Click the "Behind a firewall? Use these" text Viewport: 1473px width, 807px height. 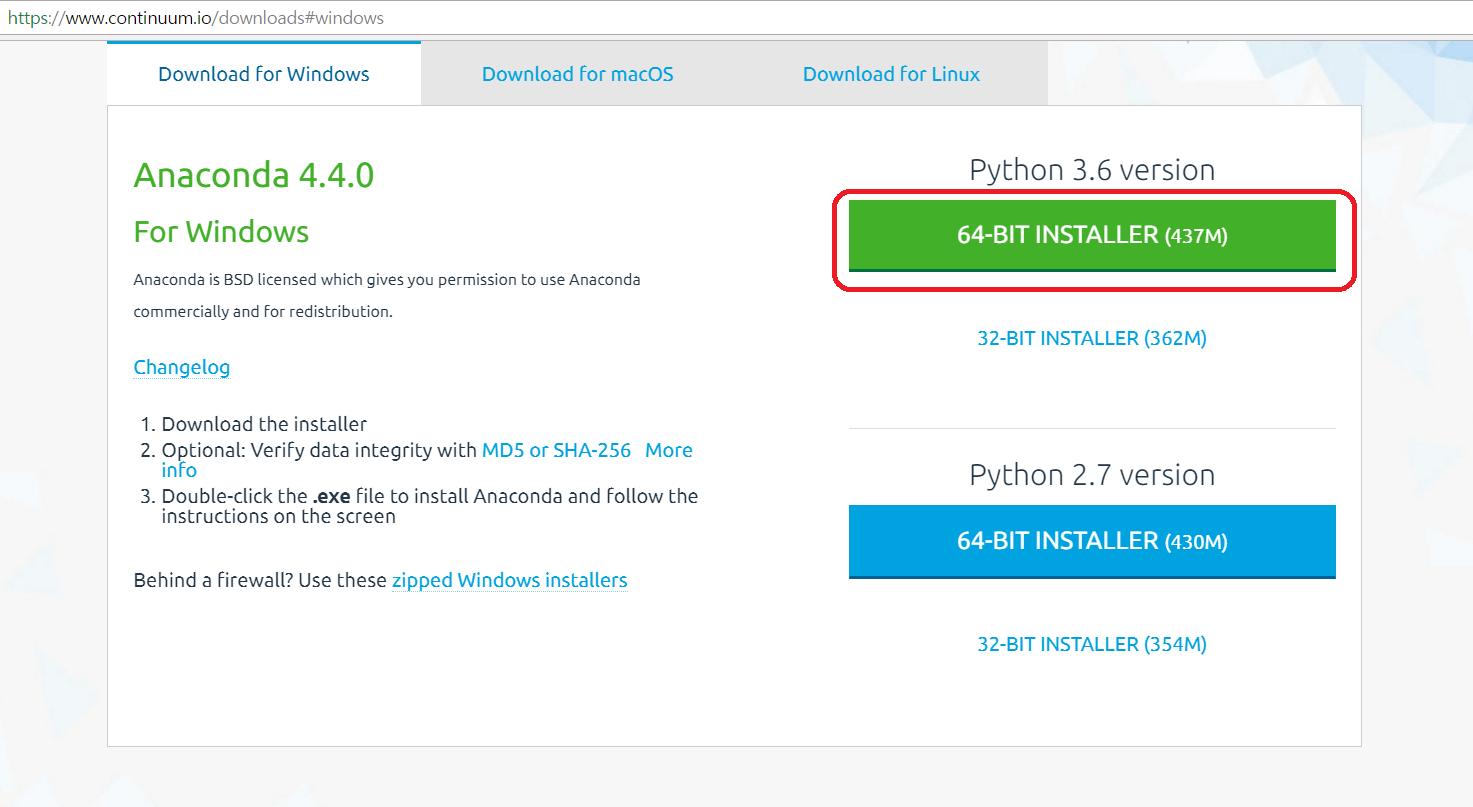coord(260,580)
